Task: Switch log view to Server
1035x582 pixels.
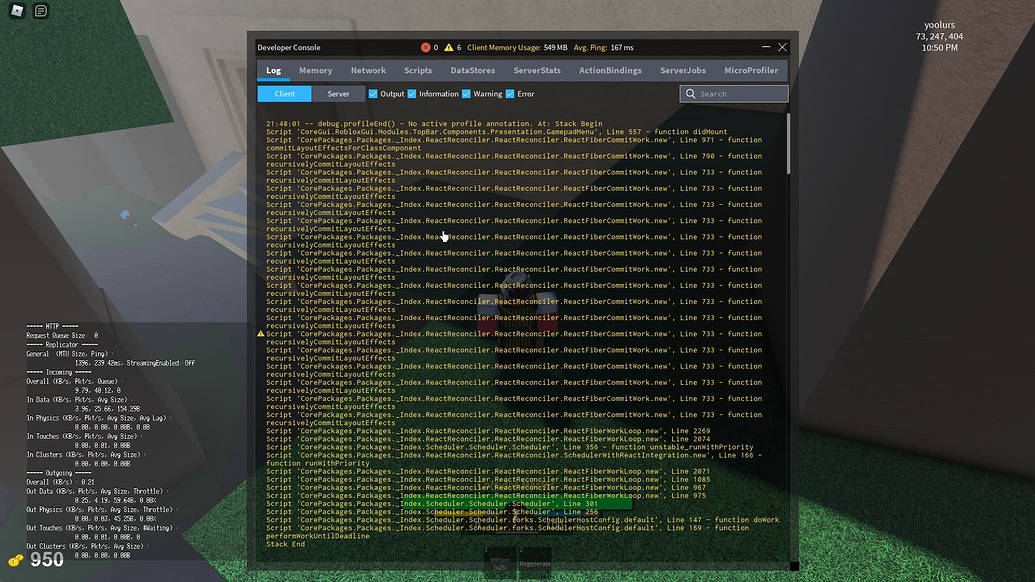Action: tap(338, 93)
